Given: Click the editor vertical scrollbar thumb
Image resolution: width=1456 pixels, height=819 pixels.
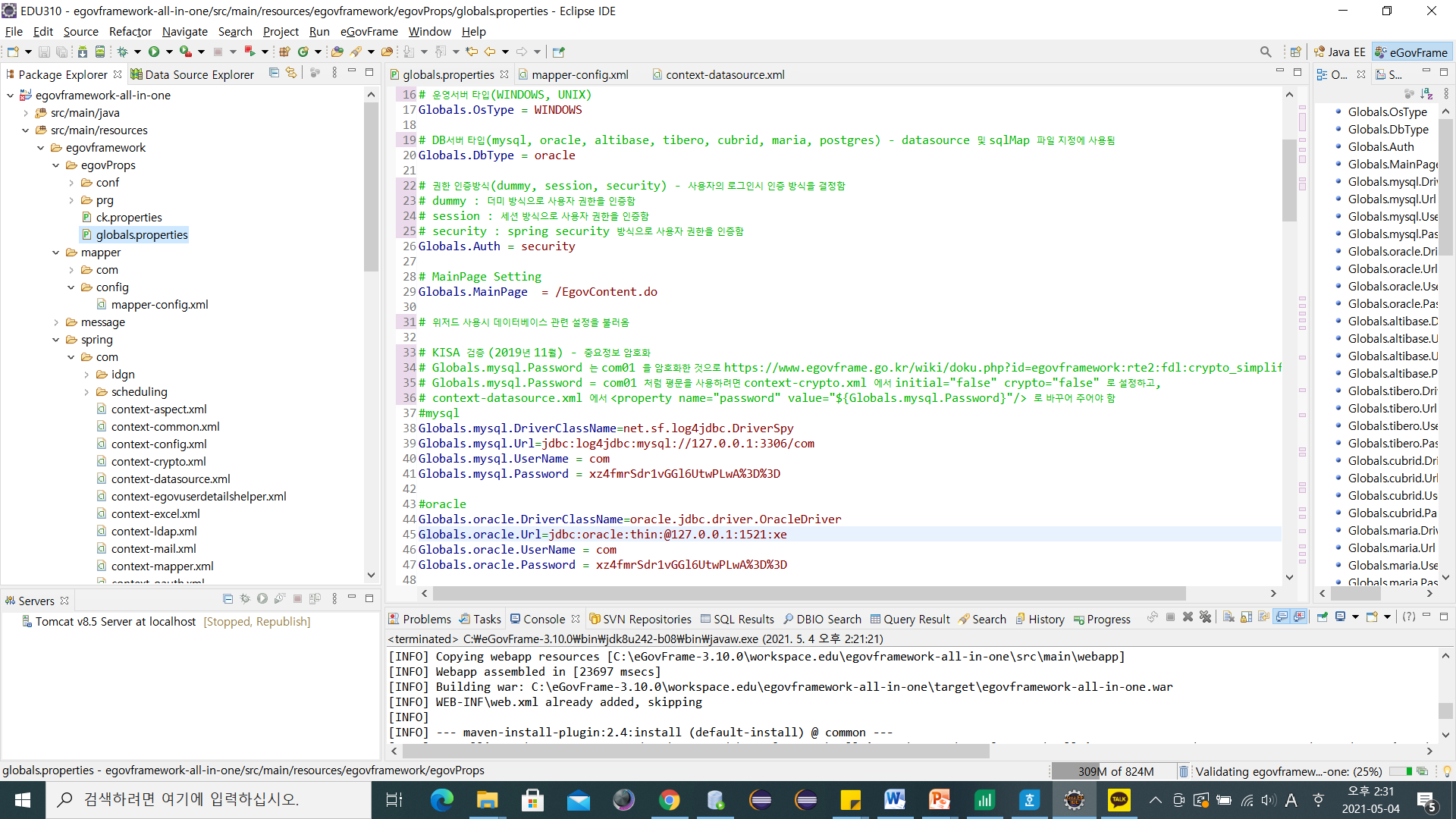Looking at the screenshot, I should [1289, 180].
